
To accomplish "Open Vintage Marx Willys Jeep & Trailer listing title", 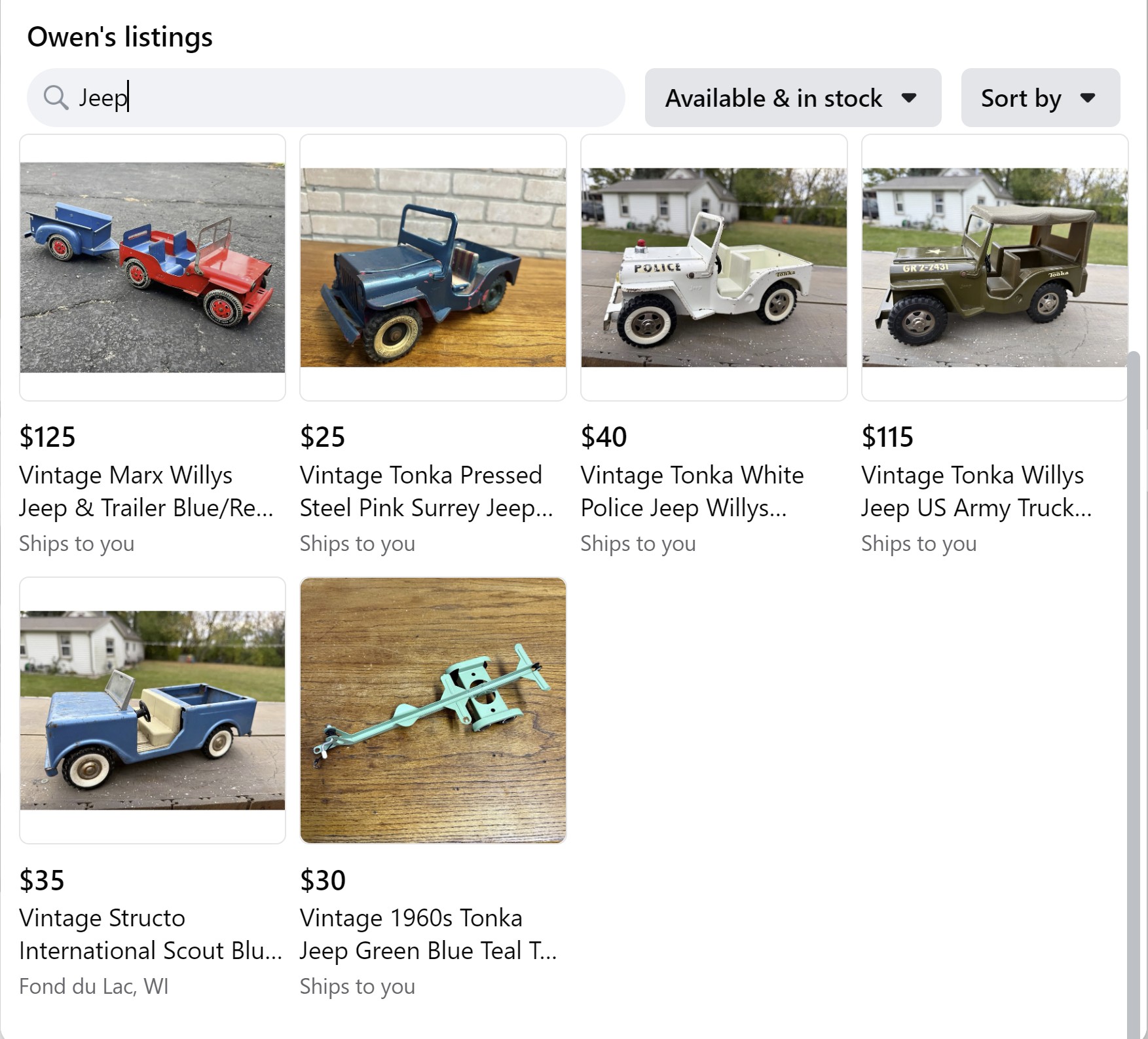I will [146, 491].
